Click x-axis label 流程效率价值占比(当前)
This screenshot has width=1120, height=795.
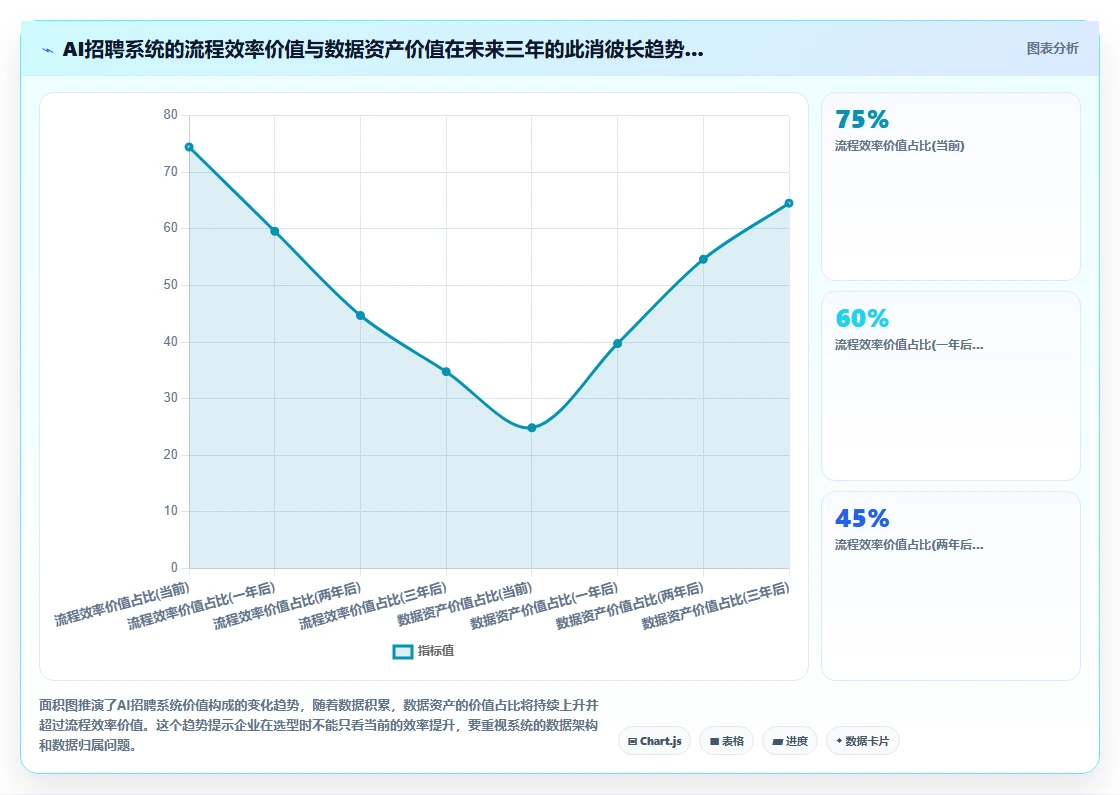click(x=122, y=604)
